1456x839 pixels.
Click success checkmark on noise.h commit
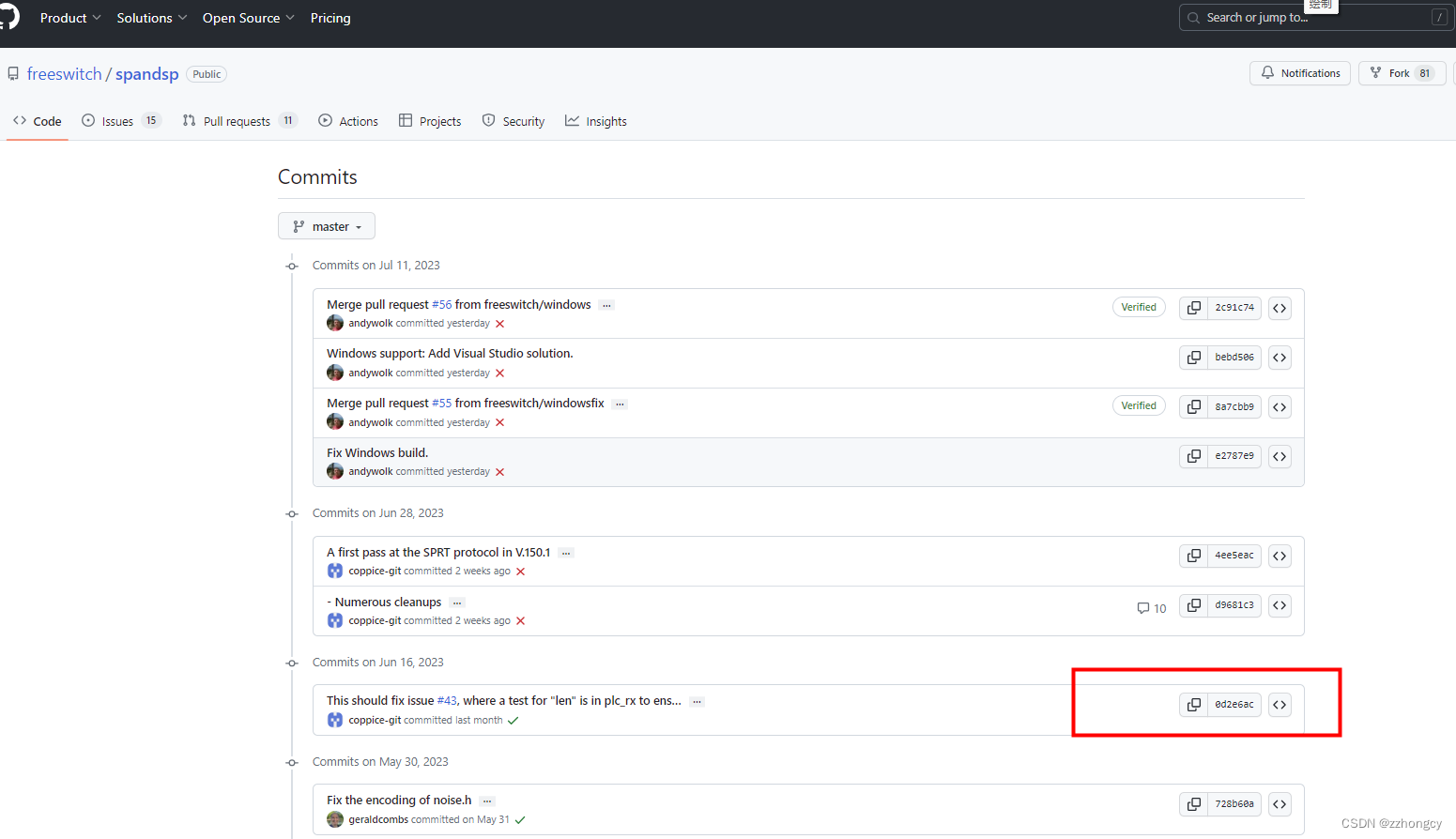[x=520, y=820]
